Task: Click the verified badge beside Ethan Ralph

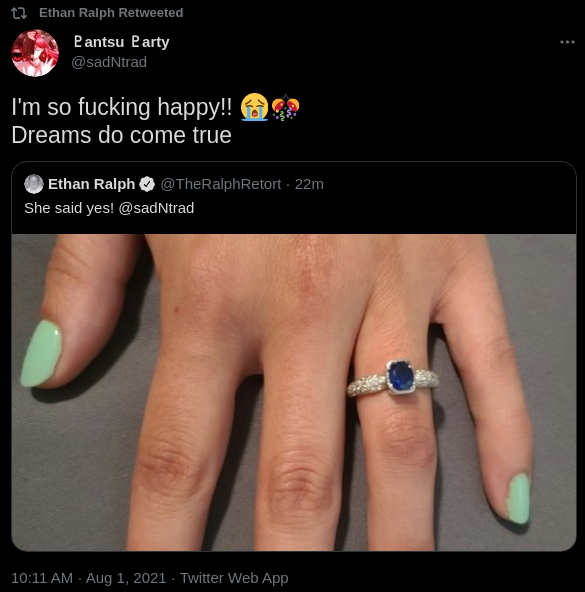Action: point(147,184)
